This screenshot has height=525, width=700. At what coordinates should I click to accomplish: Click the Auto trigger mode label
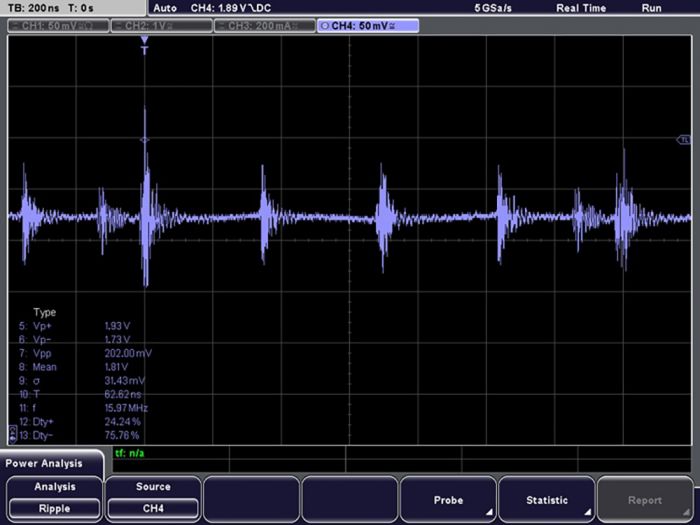click(165, 8)
